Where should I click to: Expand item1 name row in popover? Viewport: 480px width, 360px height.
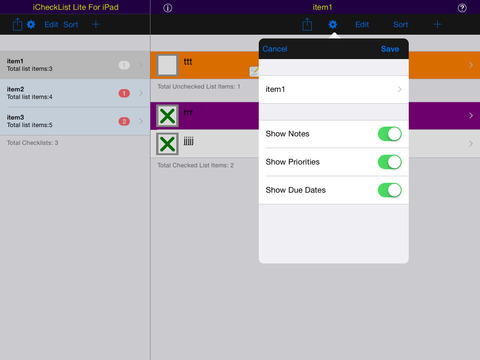click(x=334, y=89)
